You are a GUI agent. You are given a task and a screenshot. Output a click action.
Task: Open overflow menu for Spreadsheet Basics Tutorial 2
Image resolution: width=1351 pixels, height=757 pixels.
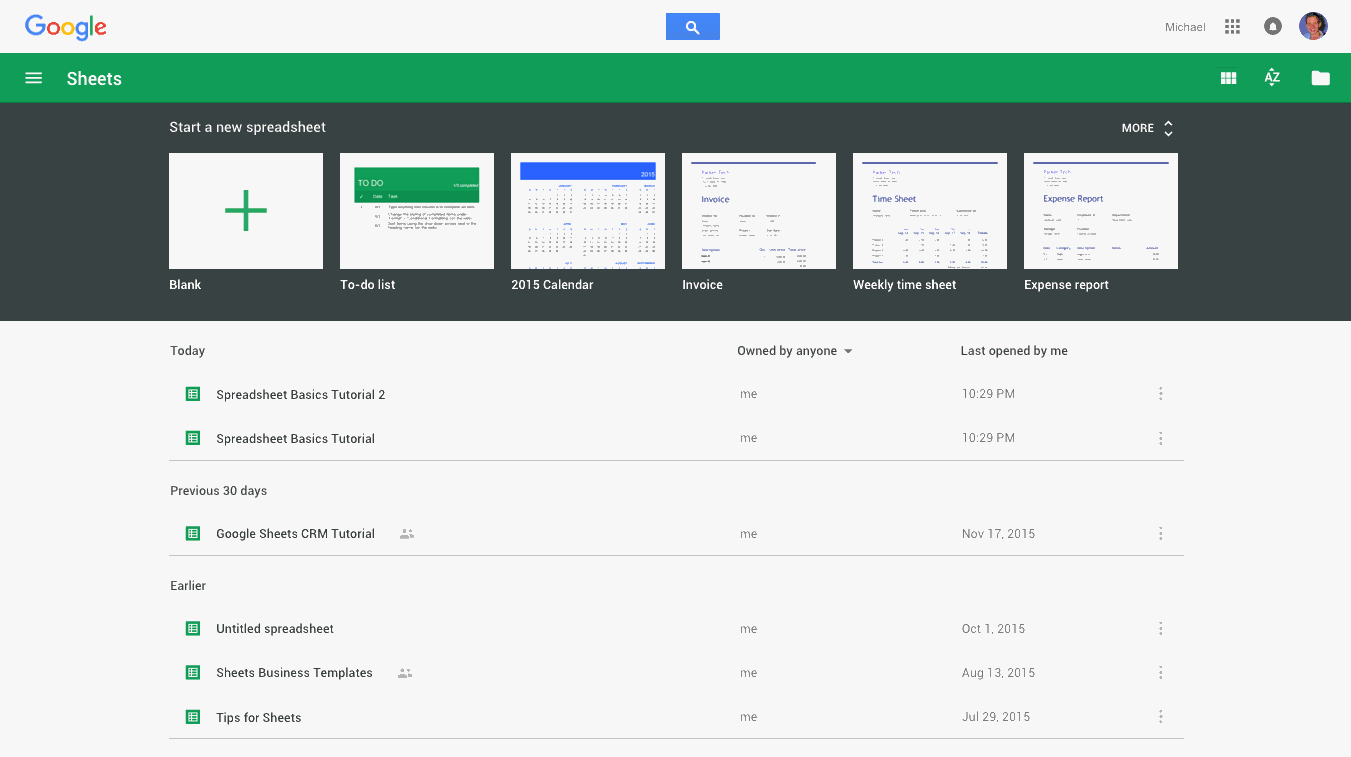pyautogui.click(x=1160, y=394)
